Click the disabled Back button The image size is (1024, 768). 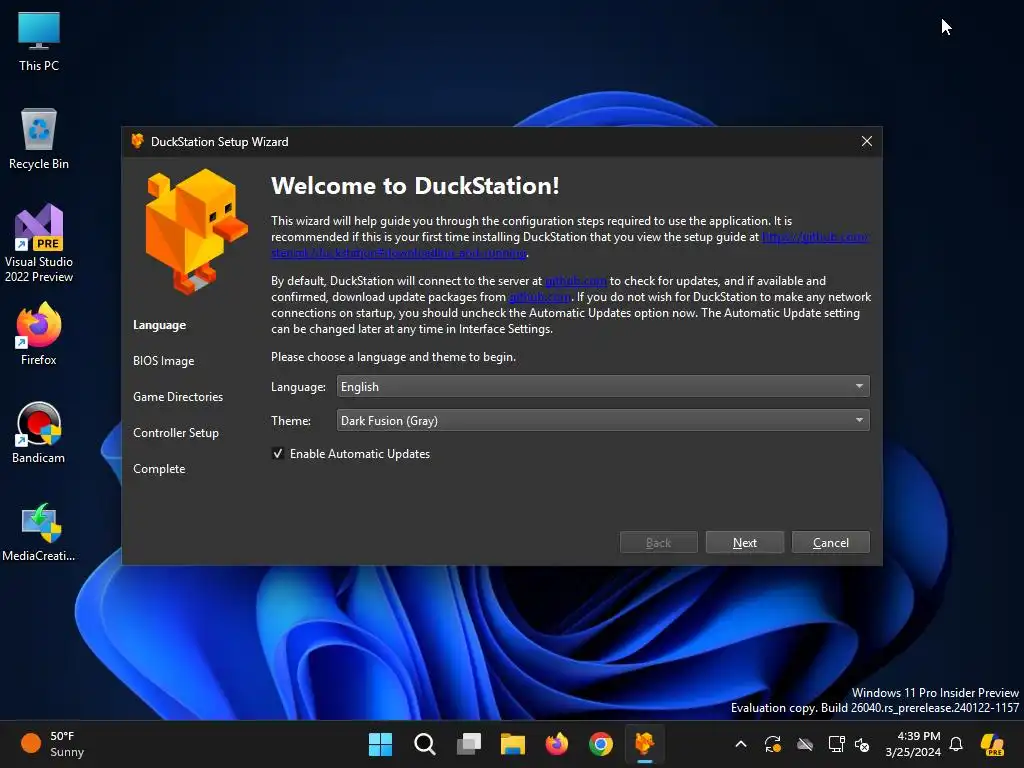[658, 543]
